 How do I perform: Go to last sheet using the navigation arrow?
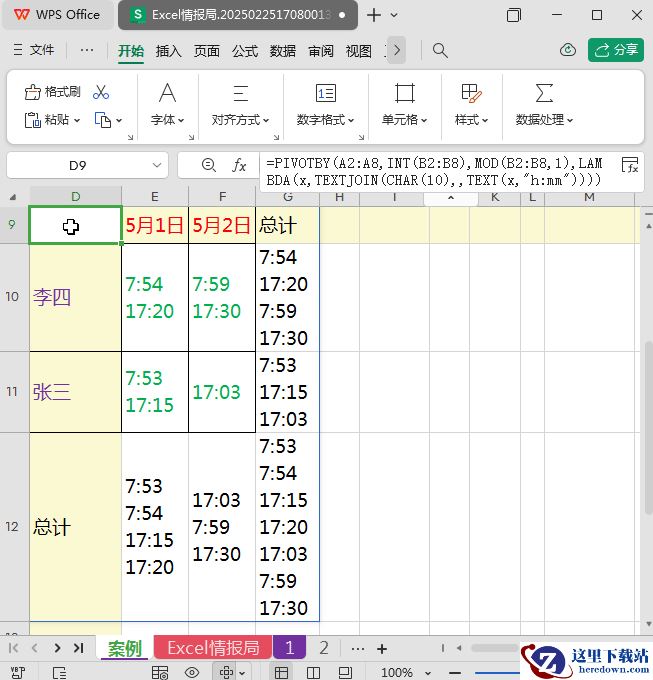tap(78, 648)
